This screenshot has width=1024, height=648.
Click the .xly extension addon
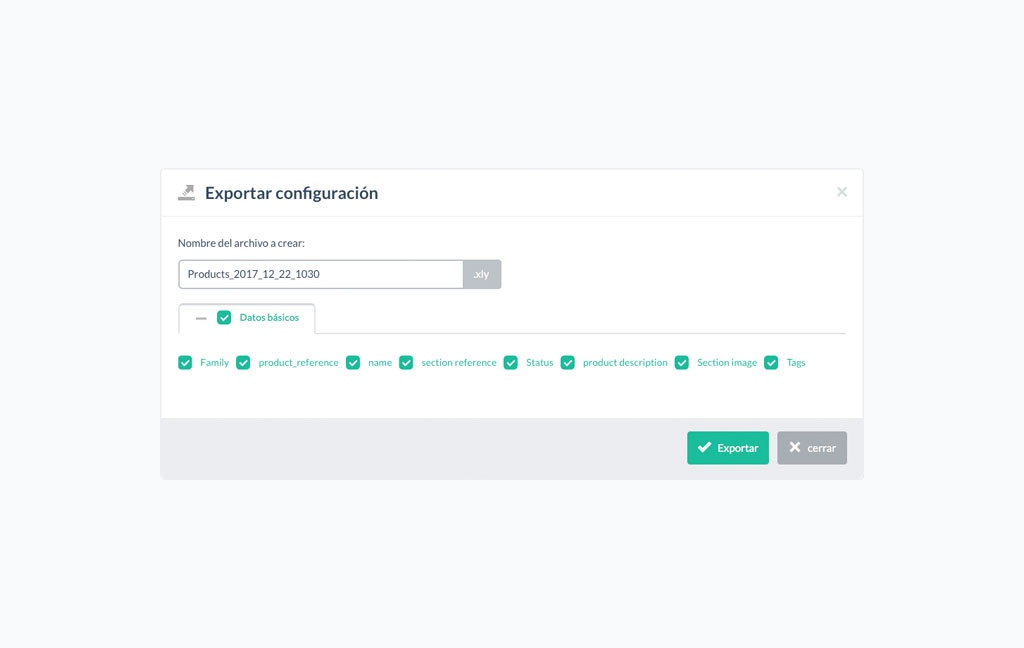pyautogui.click(x=482, y=274)
